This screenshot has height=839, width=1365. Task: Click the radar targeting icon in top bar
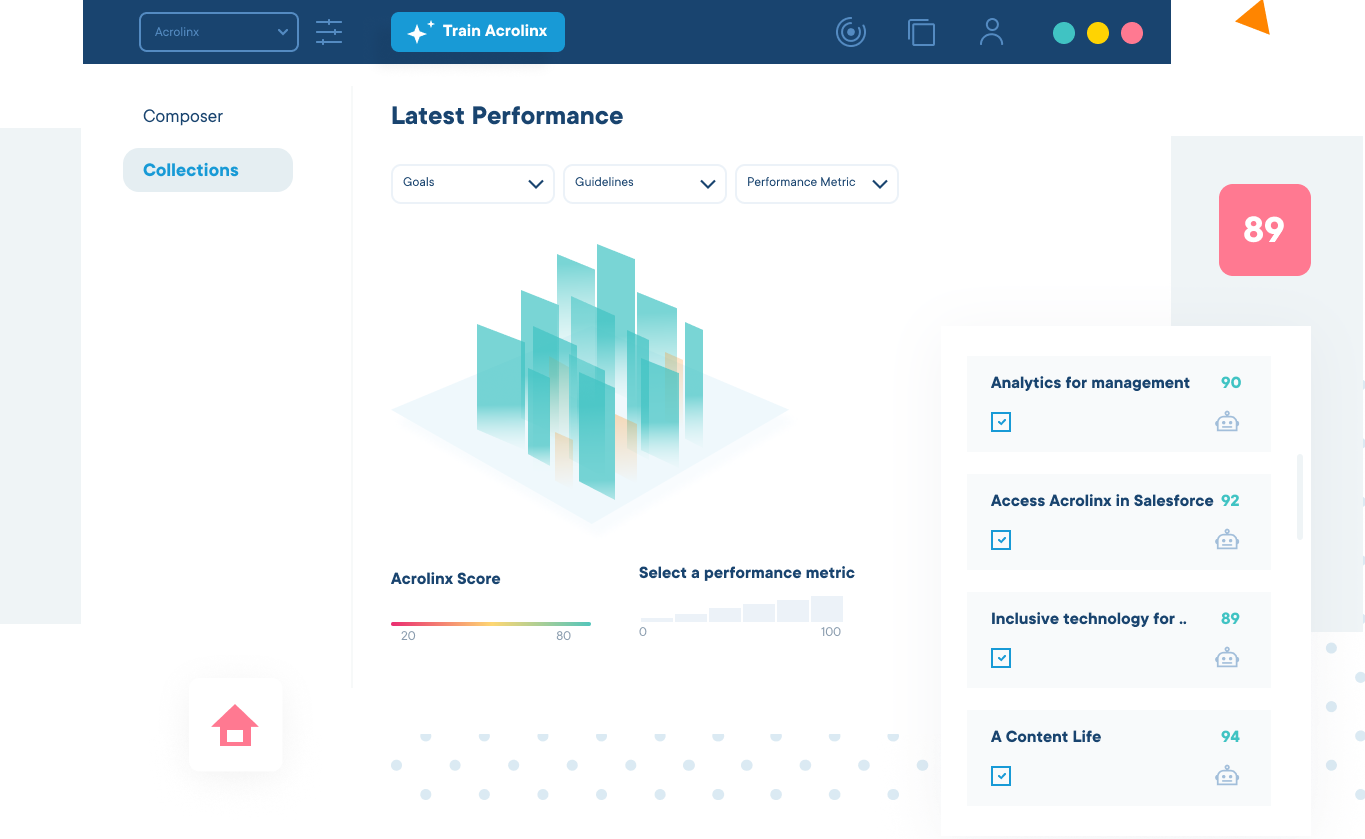point(851,31)
